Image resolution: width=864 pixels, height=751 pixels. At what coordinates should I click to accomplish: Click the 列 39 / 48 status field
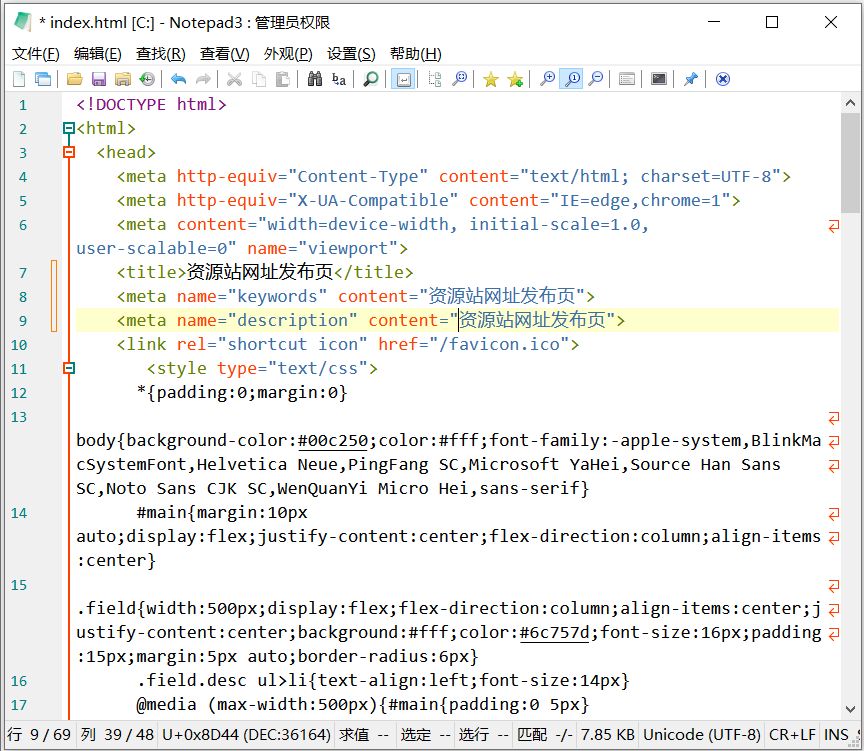point(117,735)
